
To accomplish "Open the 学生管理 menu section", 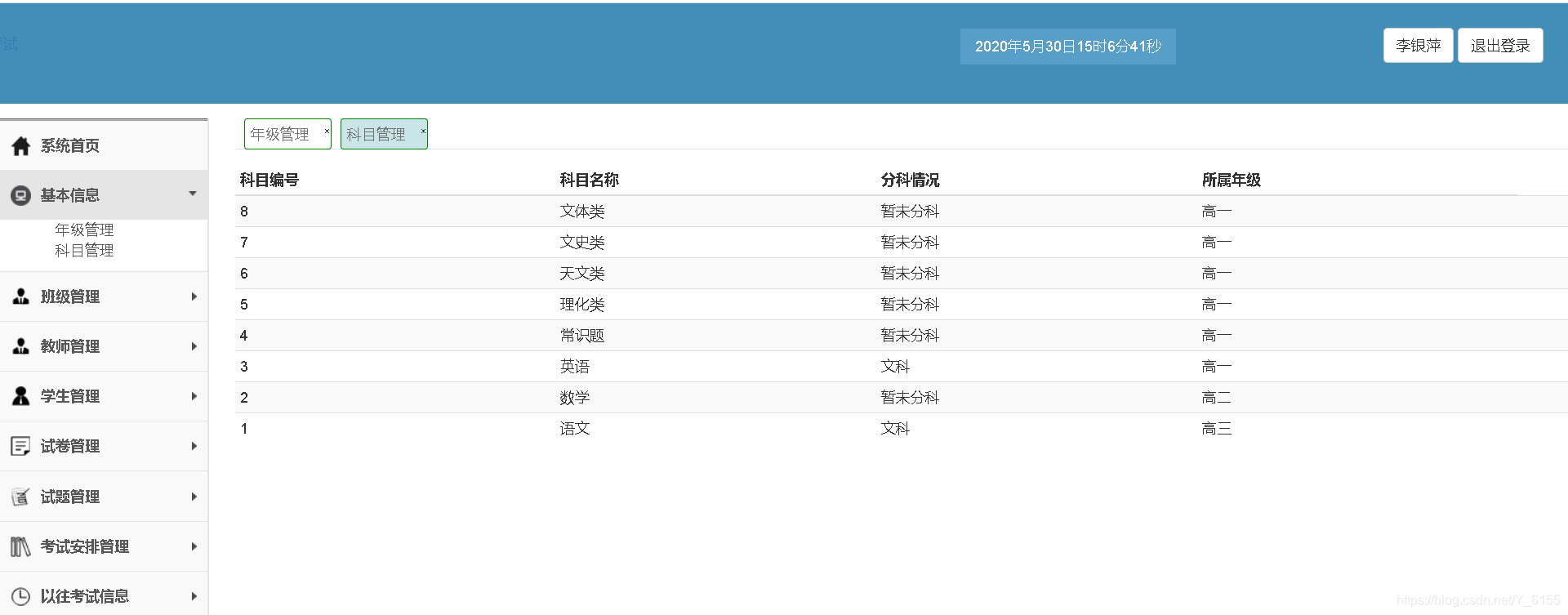I will point(104,396).
